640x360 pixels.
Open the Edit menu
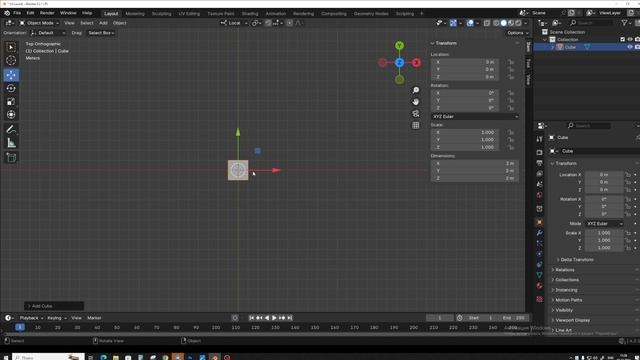(30, 13)
